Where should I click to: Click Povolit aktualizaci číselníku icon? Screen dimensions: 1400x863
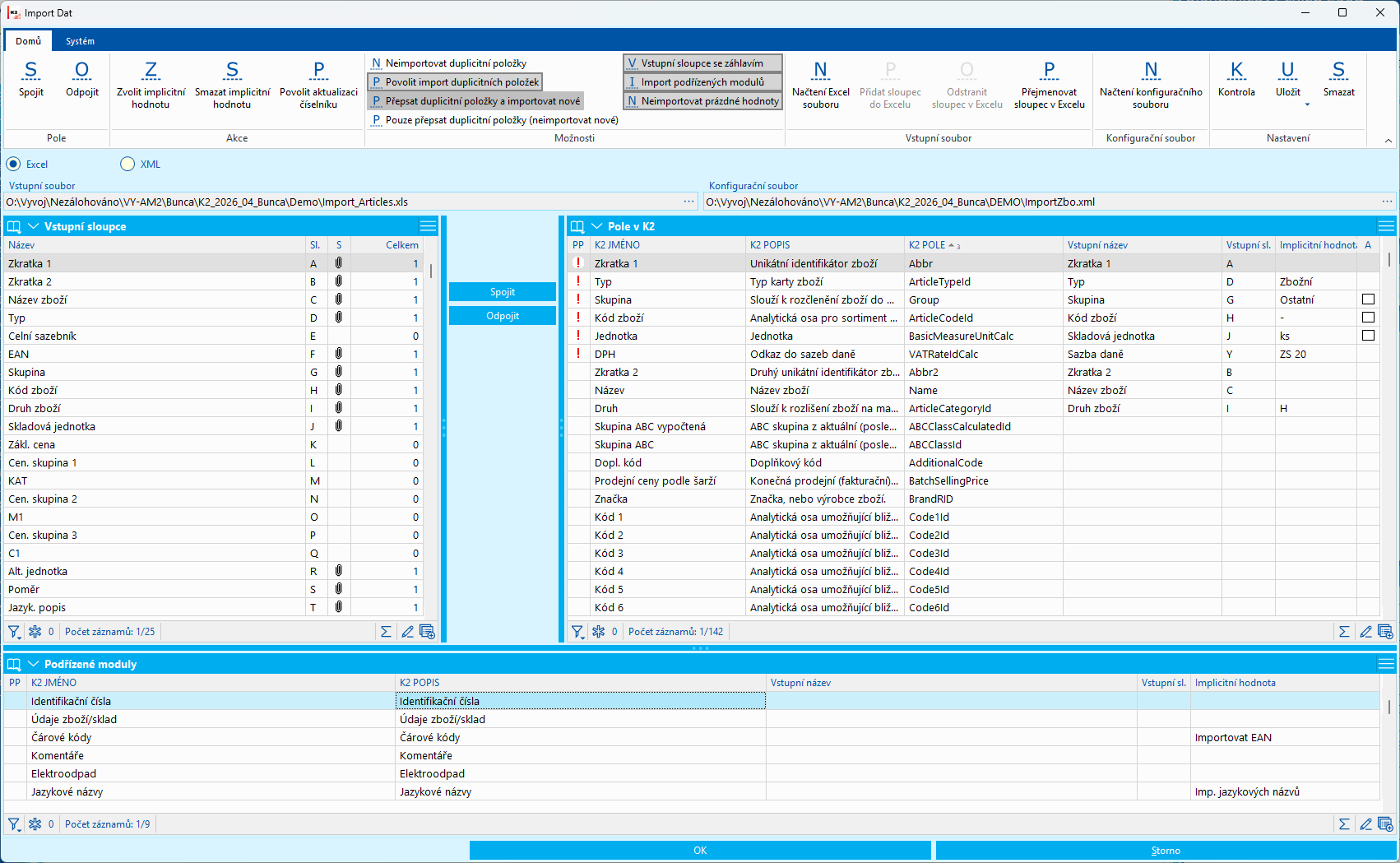tap(318, 85)
